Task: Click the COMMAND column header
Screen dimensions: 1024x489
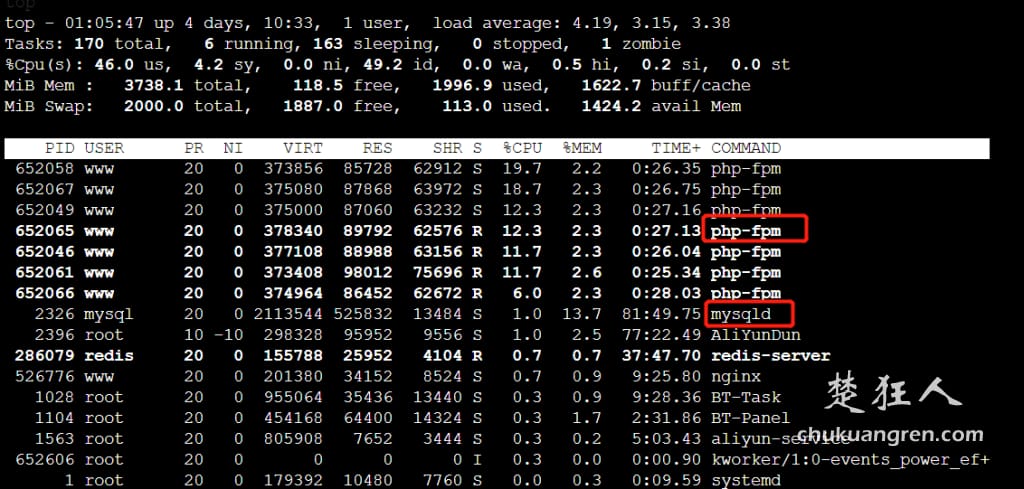Action: click(x=746, y=148)
